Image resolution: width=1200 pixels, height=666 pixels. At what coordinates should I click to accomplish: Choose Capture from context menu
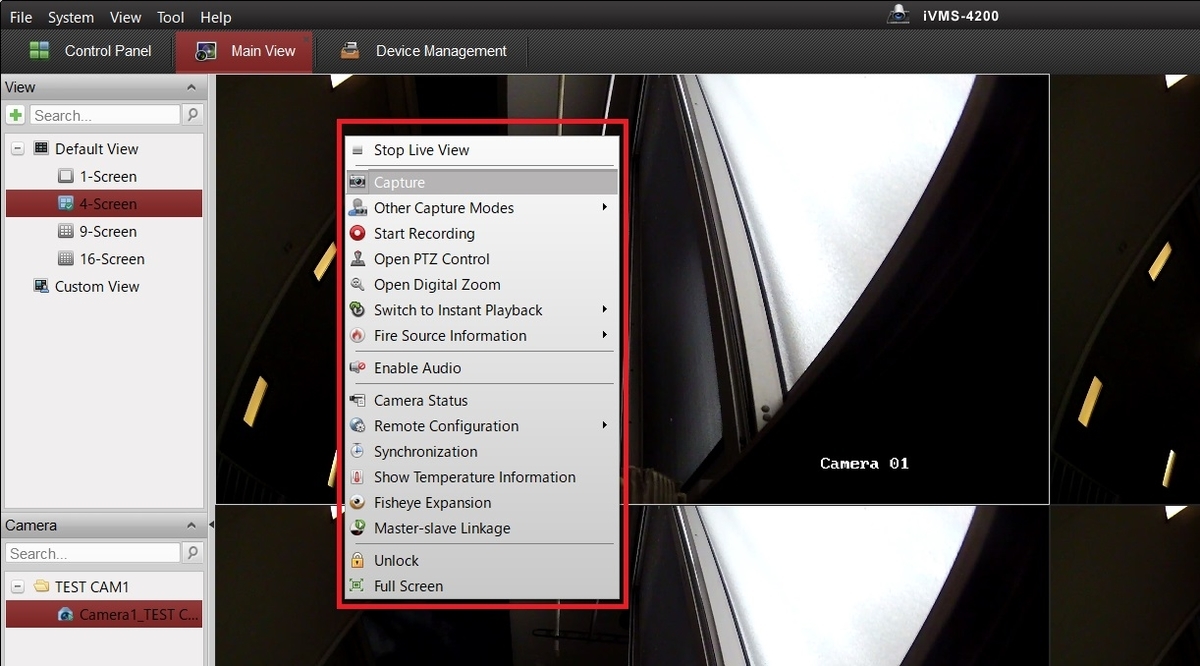tap(481, 182)
